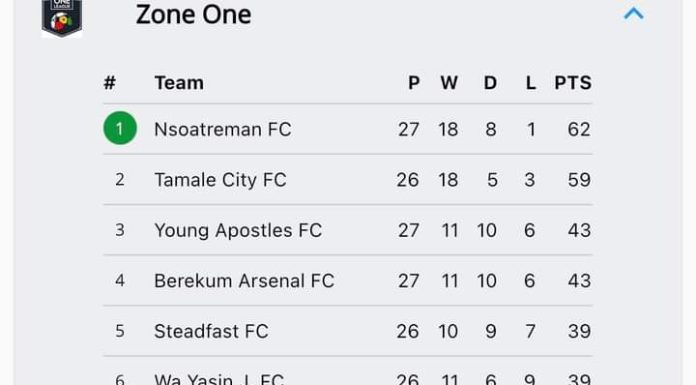Click the green rank 1 badge
The image size is (696, 385).
tap(120, 128)
